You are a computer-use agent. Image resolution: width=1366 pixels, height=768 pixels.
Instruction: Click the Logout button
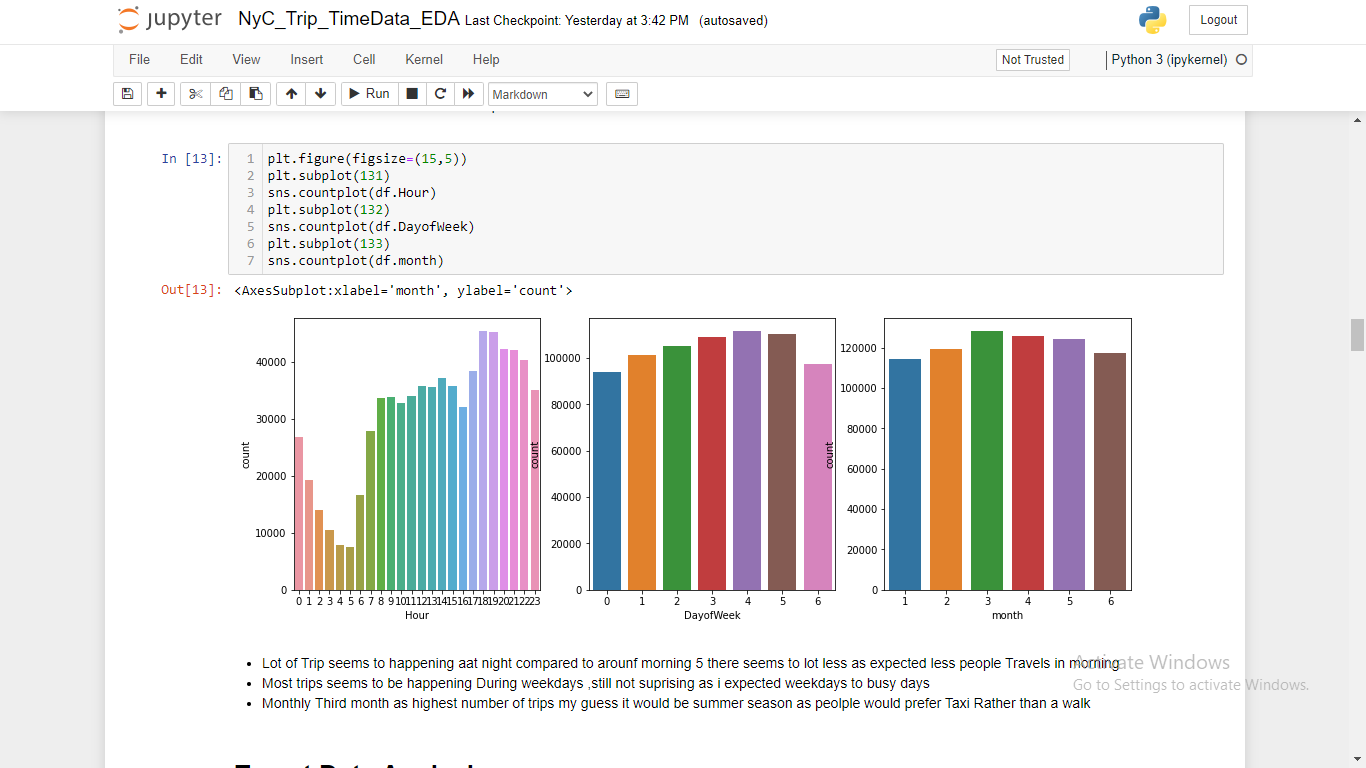point(1217,19)
